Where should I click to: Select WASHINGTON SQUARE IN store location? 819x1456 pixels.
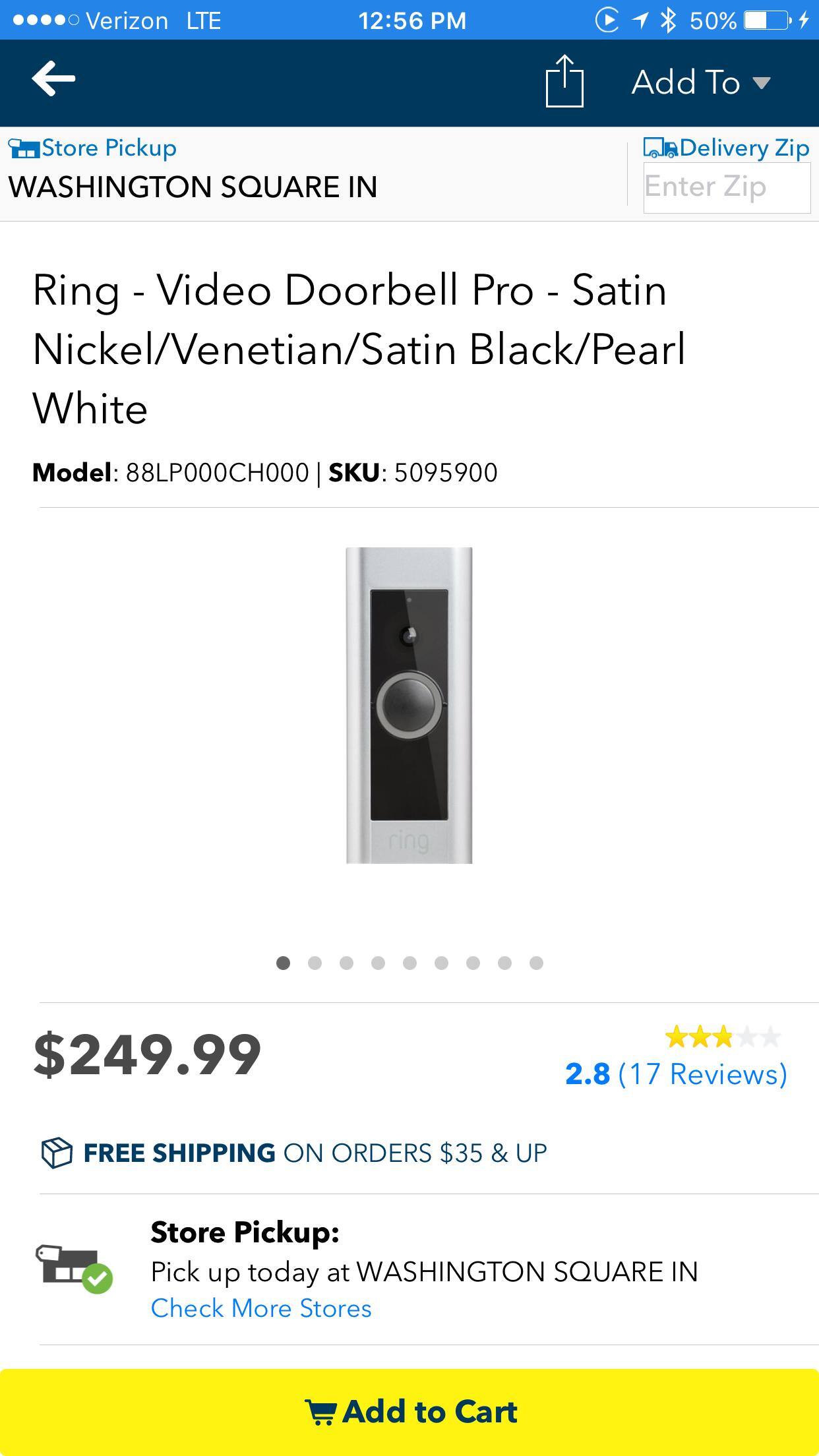coord(193,187)
